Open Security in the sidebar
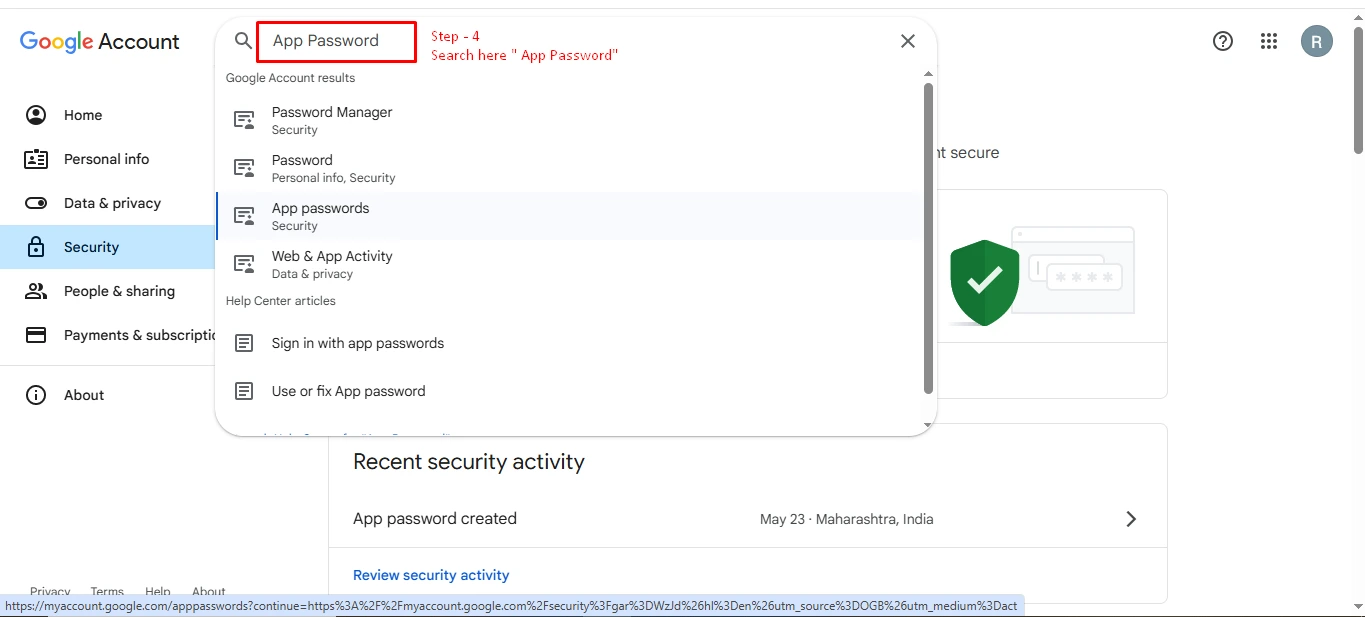This screenshot has width=1365, height=617. pyautogui.click(x=91, y=247)
